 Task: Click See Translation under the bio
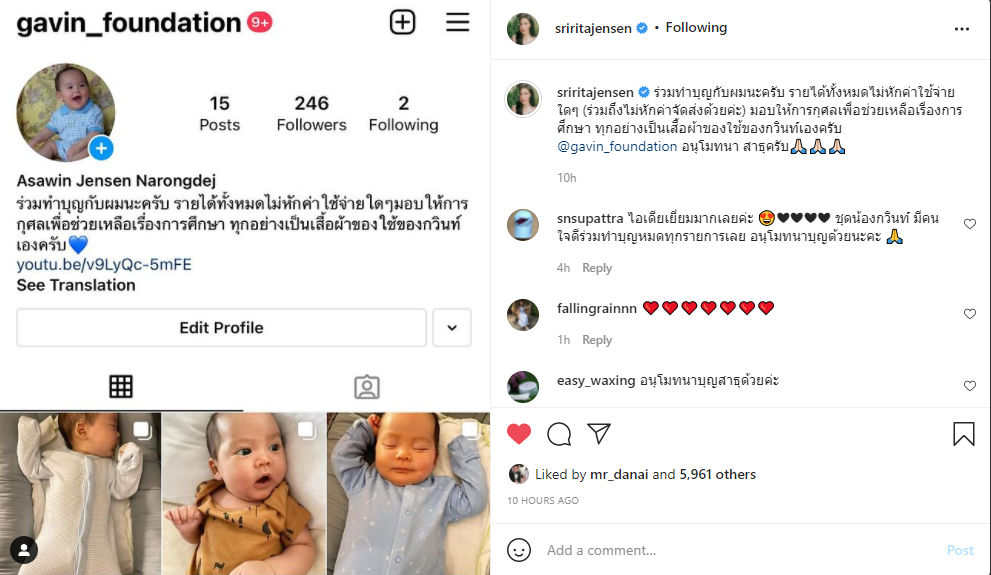[x=76, y=285]
